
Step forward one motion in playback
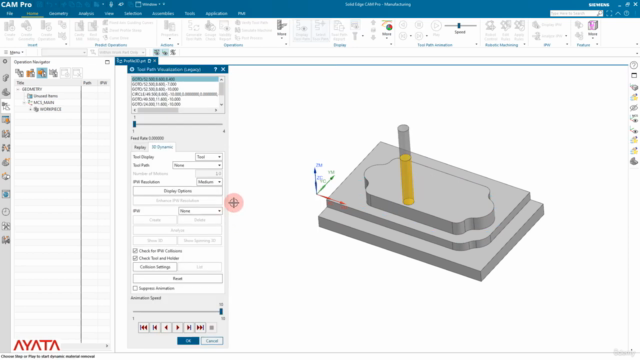coord(189,327)
